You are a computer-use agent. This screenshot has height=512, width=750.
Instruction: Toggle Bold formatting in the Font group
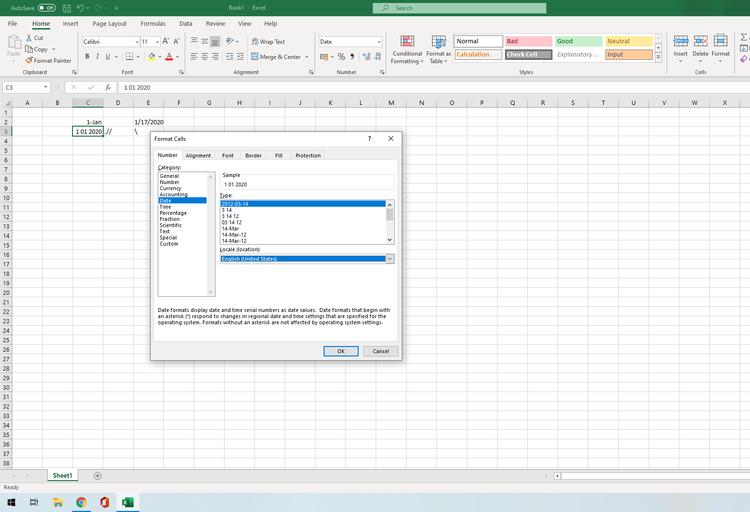(x=87, y=57)
